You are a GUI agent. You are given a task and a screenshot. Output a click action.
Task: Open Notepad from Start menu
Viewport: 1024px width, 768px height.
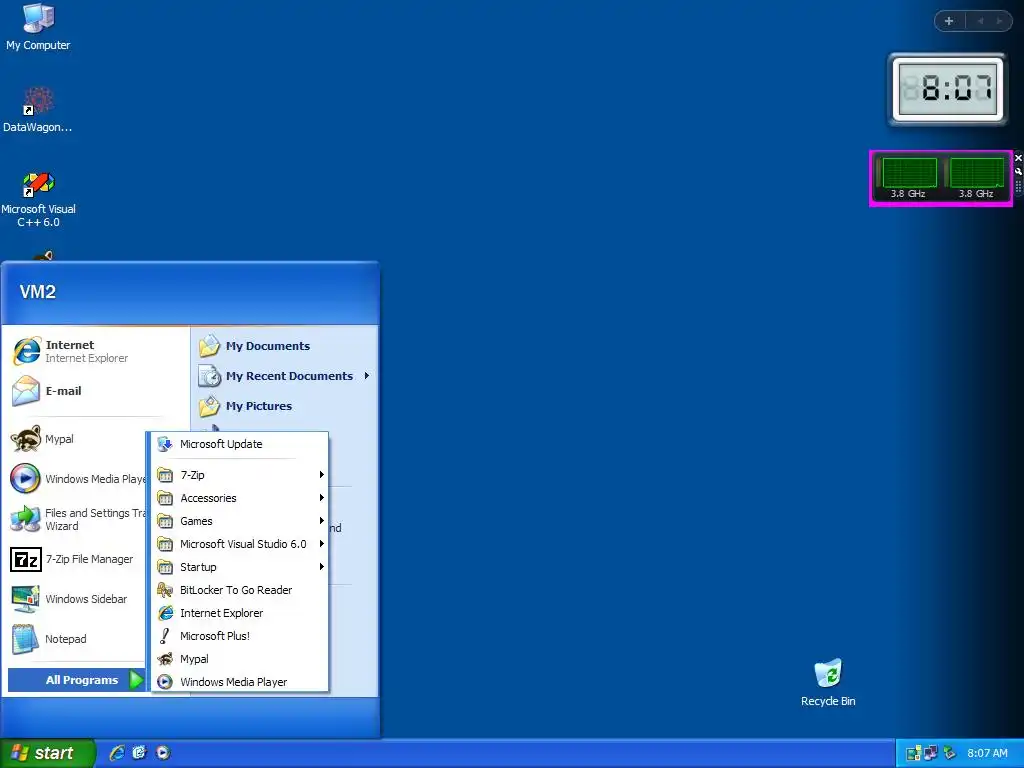(x=77, y=639)
